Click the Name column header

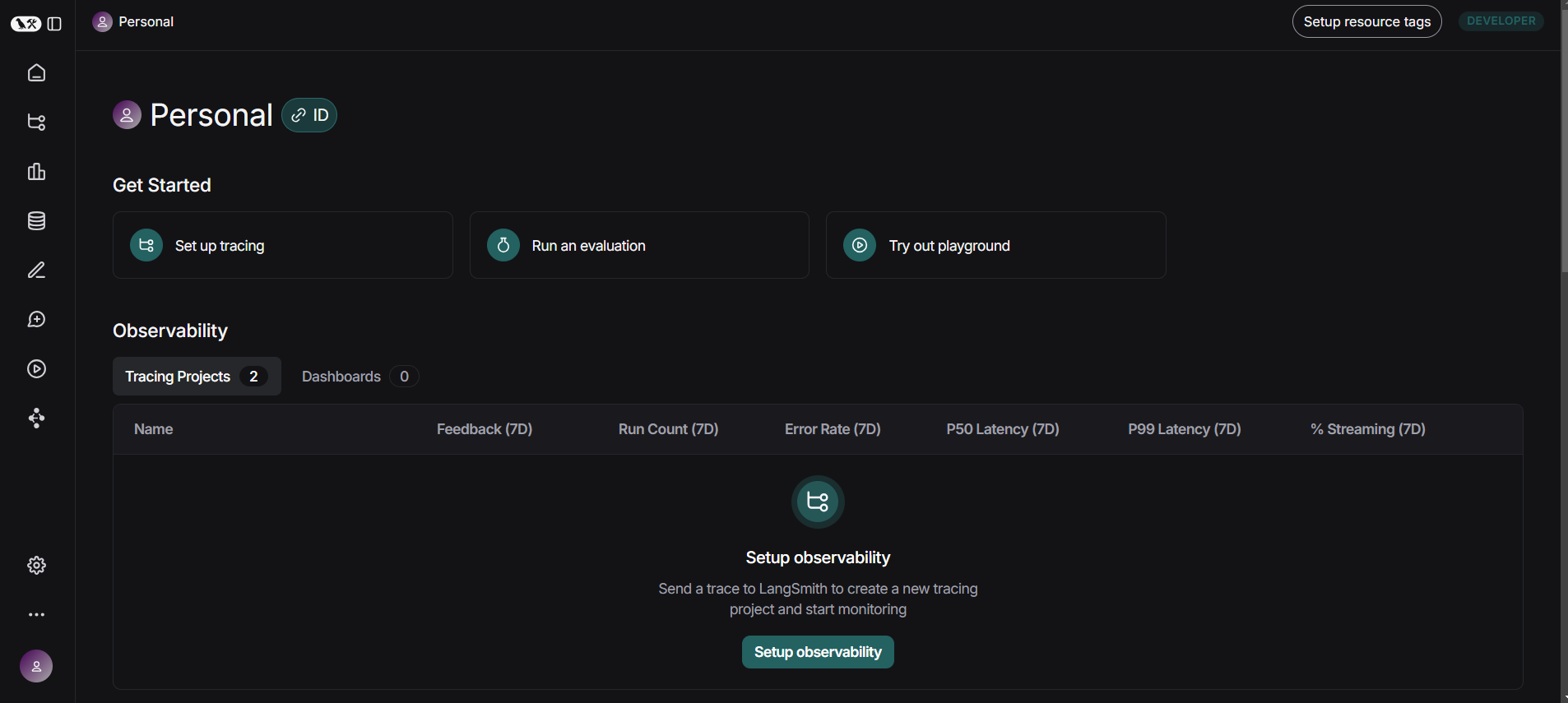(154, 429)
